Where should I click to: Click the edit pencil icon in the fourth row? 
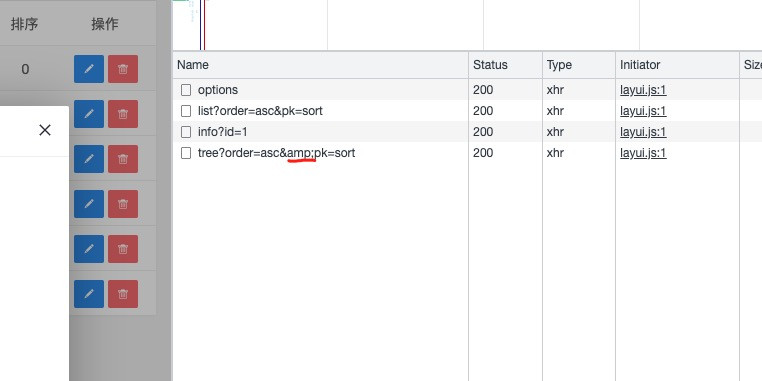pyautogui.click(x=89, y=204)
